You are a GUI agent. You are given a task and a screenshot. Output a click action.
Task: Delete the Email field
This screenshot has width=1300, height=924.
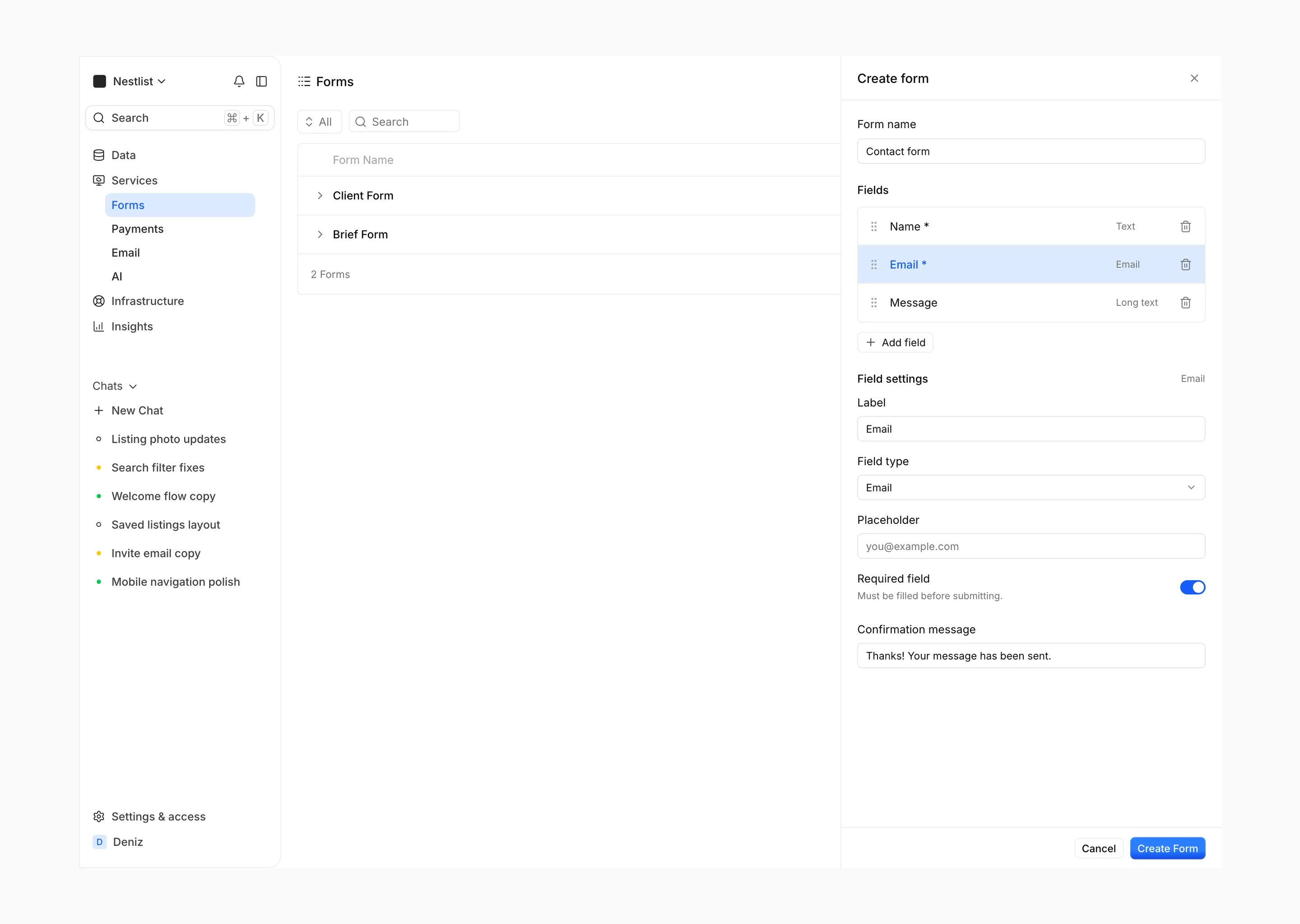(1185, 264)
